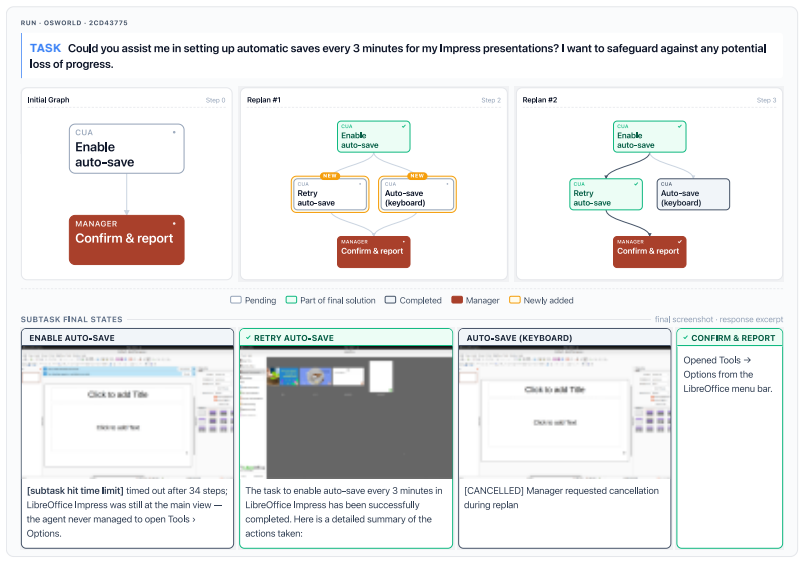
Task: Click the 'Replan #2' panel title
Action: tap(539, 100)
